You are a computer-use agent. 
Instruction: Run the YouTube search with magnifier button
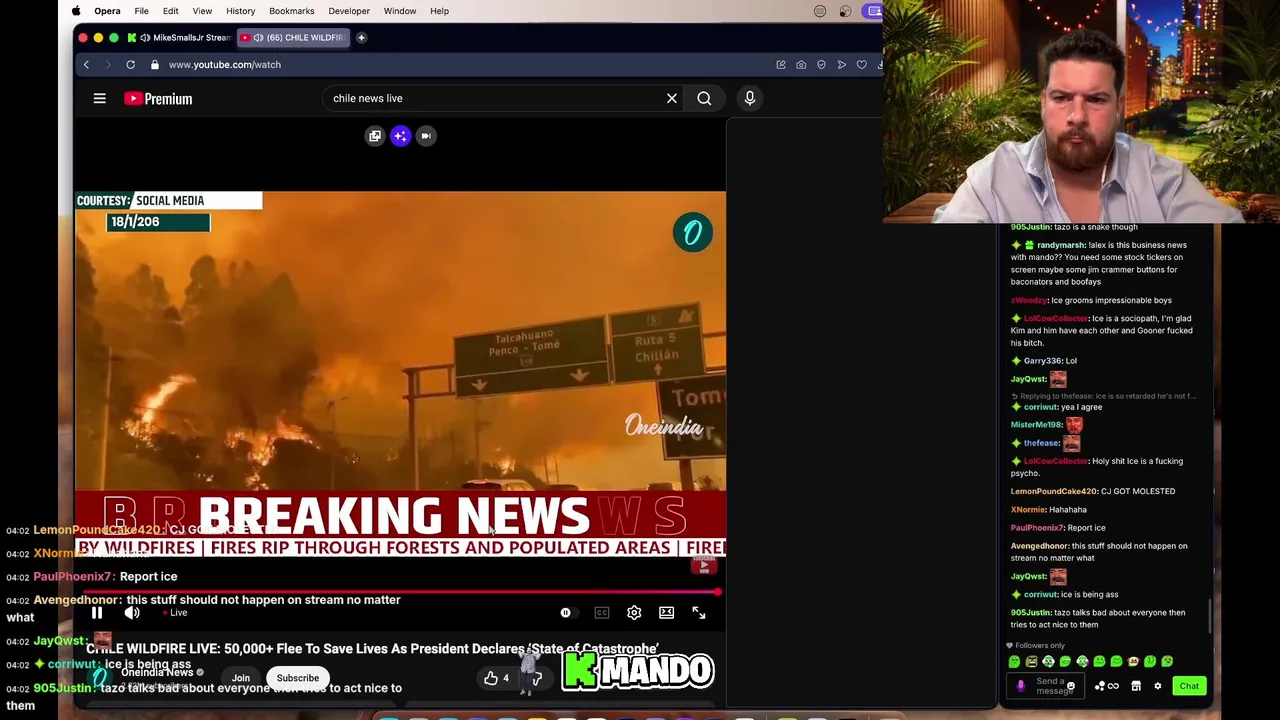point(704,98)
